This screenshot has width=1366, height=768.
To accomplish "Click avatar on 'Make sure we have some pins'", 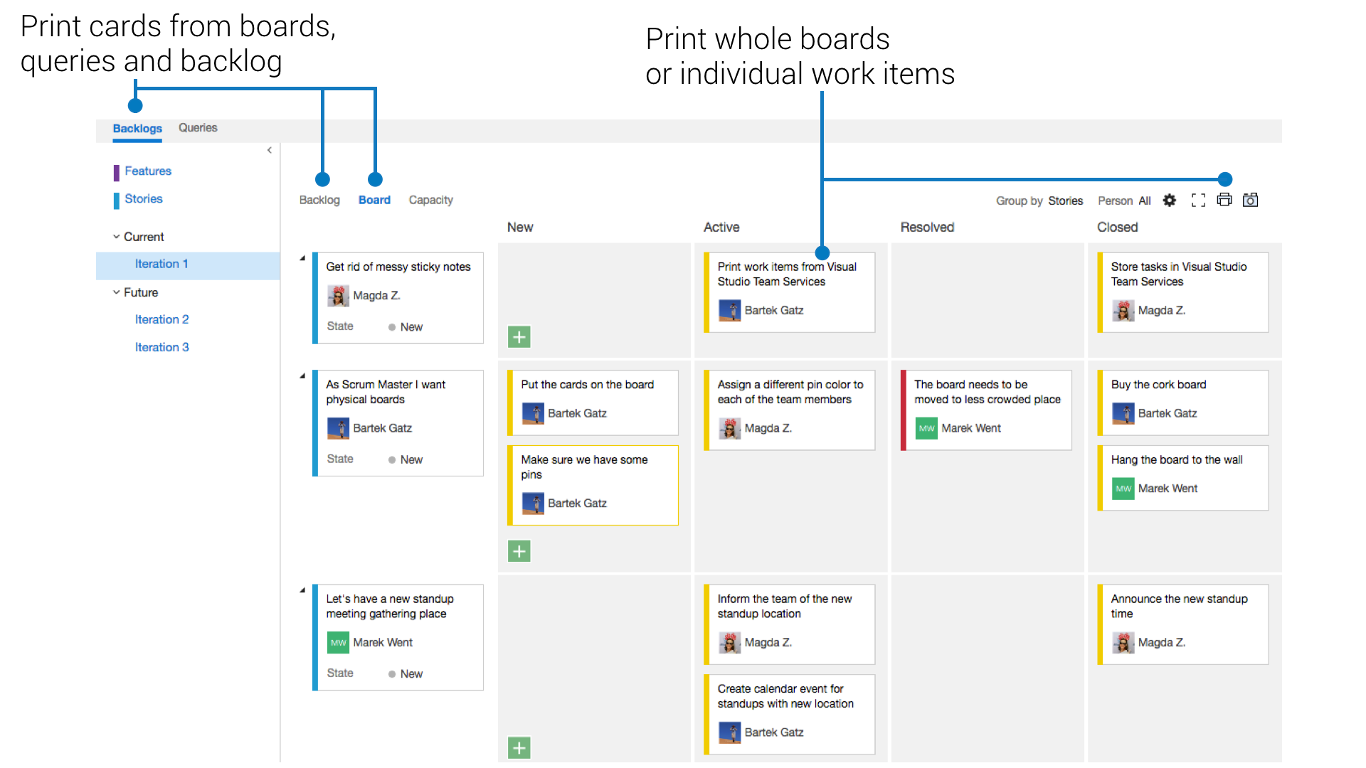I will pos(533,503).
